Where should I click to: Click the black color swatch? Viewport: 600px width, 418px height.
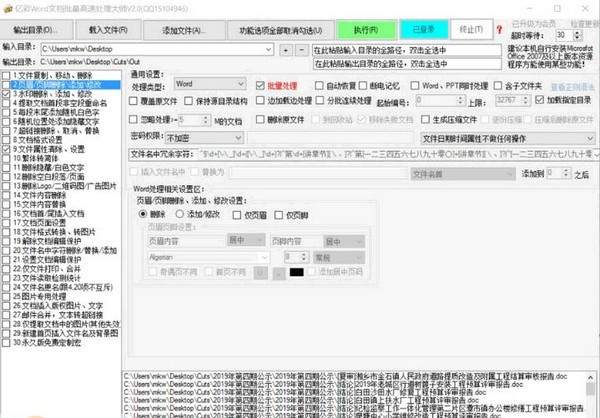point(296,271)
